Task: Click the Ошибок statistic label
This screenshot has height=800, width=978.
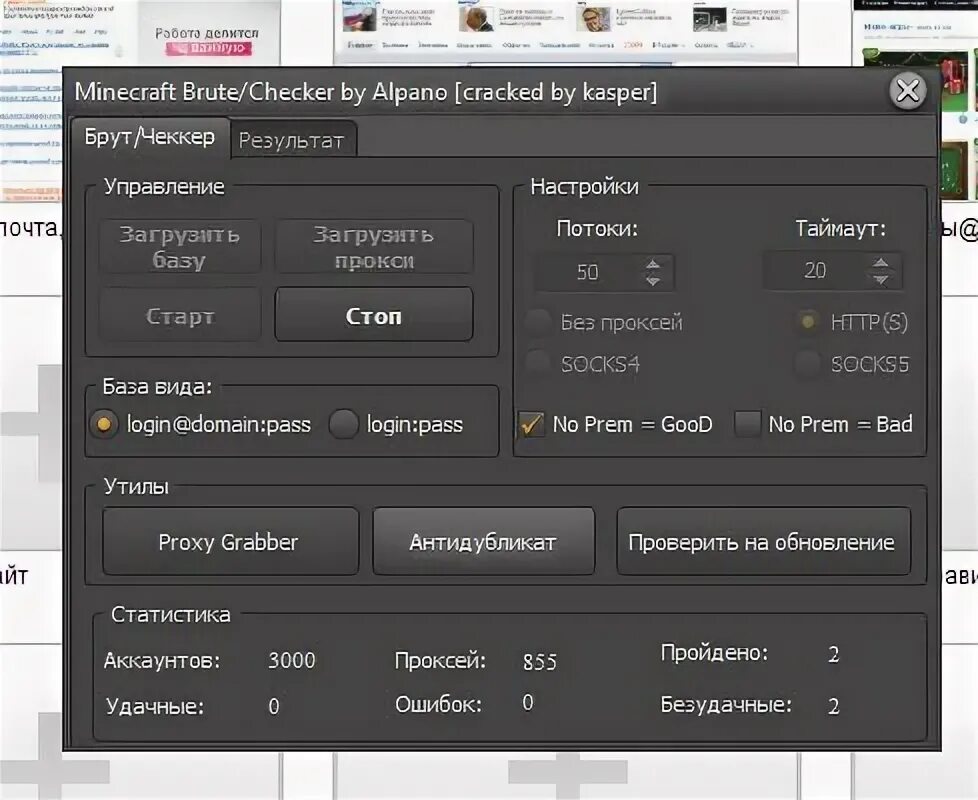Action: [x=438, y=705]
